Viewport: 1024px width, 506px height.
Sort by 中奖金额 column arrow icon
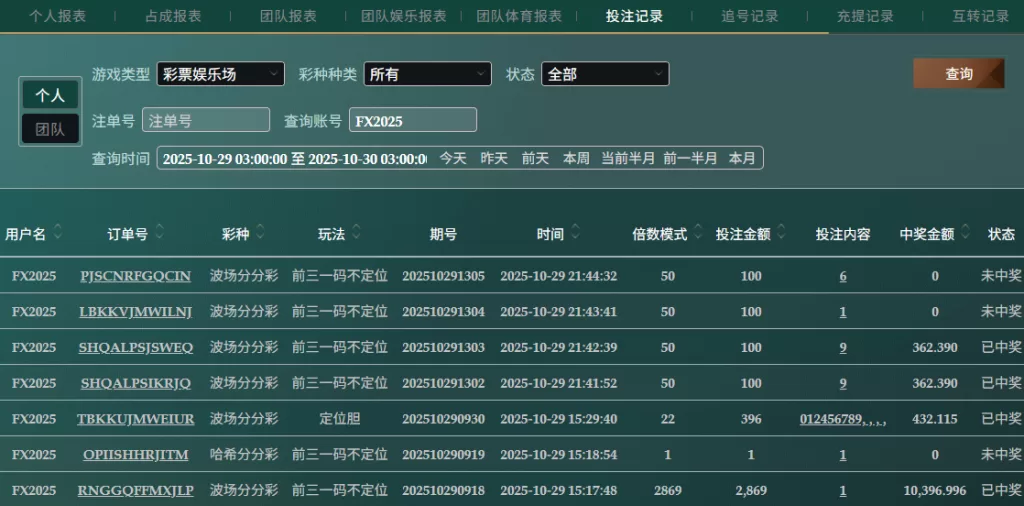coord(966,233)
